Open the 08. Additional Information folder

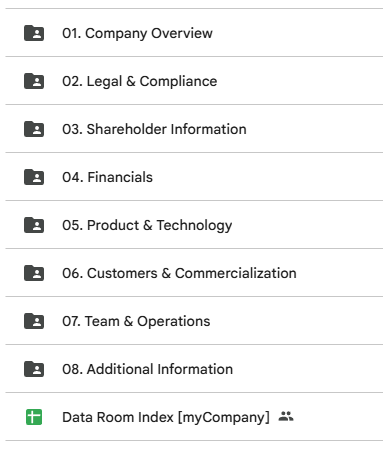(x=148, y=369)
